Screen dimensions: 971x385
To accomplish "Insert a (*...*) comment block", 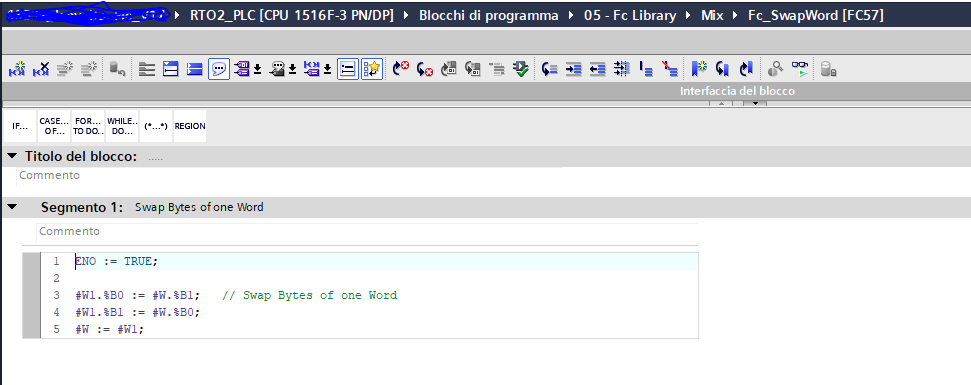I will (x=155, y=126).
